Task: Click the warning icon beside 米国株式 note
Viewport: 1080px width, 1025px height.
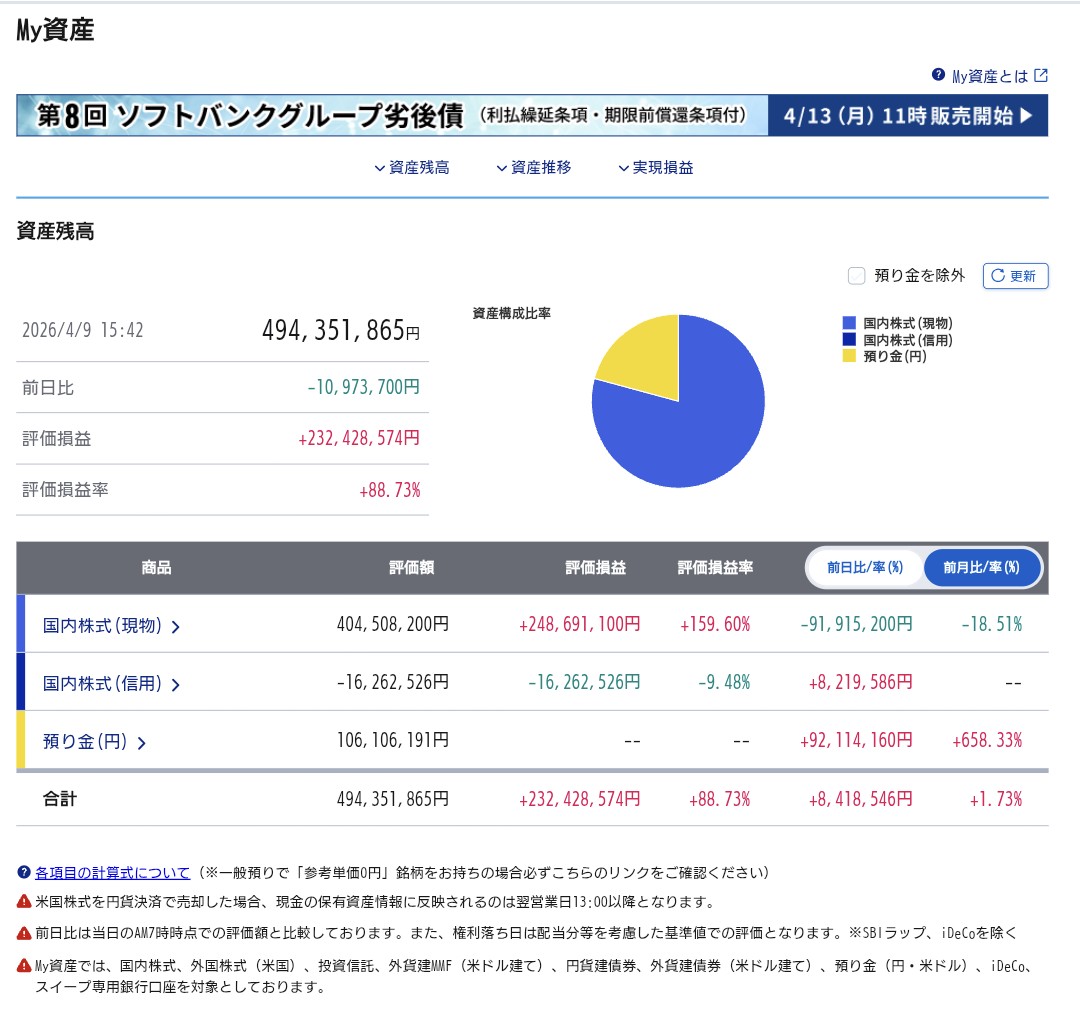Action: [x=22, y=899]
